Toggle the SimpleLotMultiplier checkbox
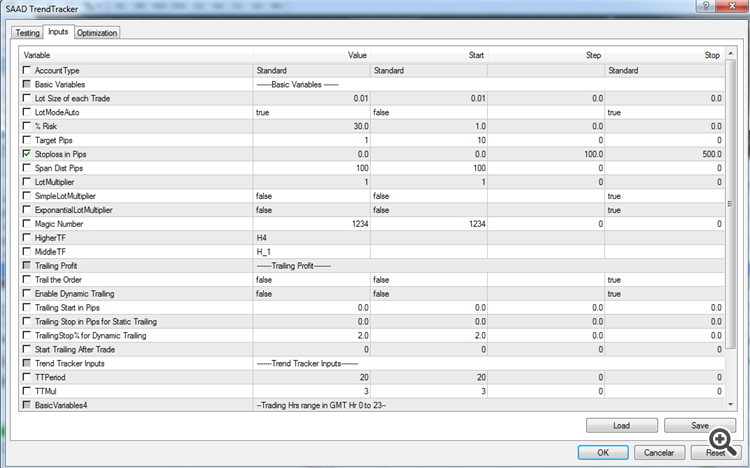The image size is (750, 468). pos(27,196)
